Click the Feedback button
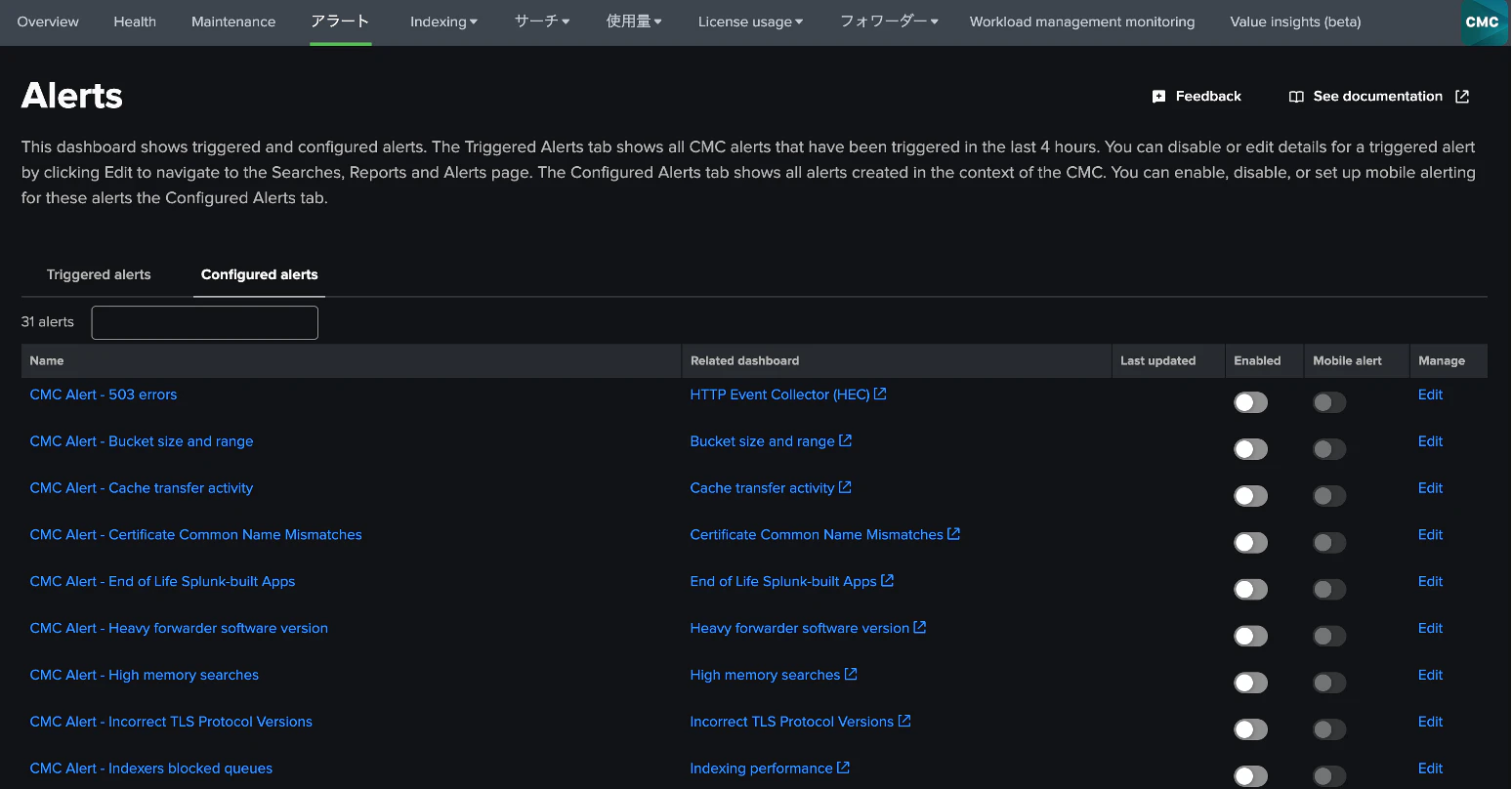The width and height of the screenshot is (1512, 789). tap(1197, 96)
